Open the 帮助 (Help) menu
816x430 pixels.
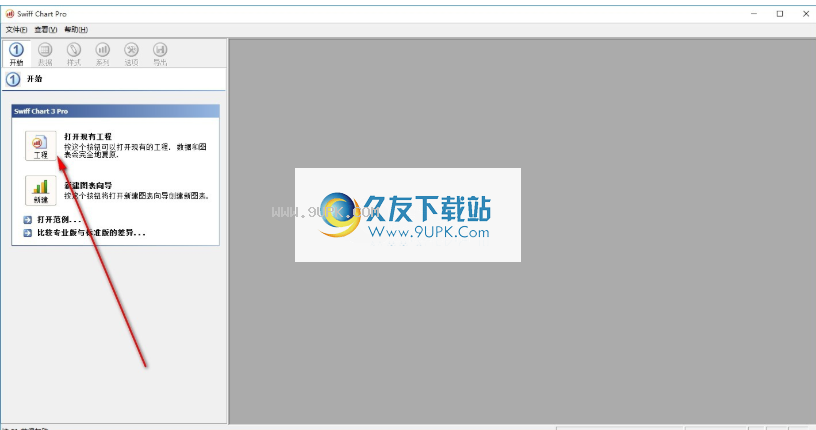[x=76, y=30]
